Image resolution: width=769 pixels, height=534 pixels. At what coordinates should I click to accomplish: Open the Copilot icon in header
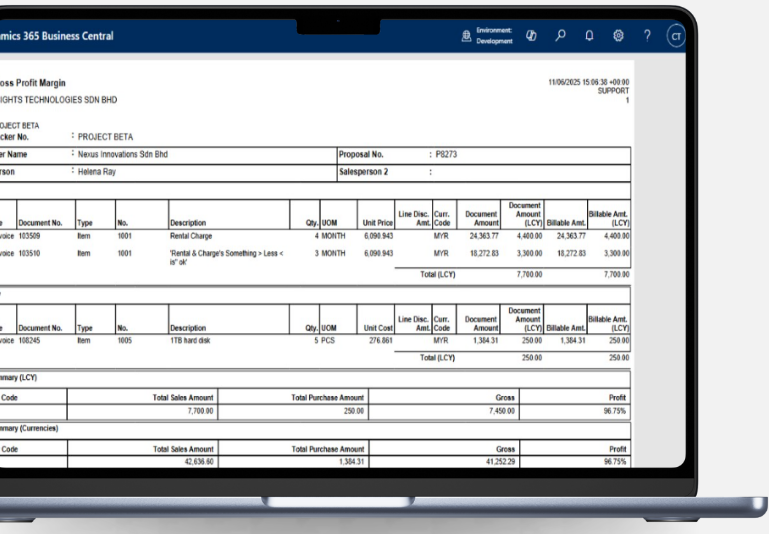click(532, 36)
